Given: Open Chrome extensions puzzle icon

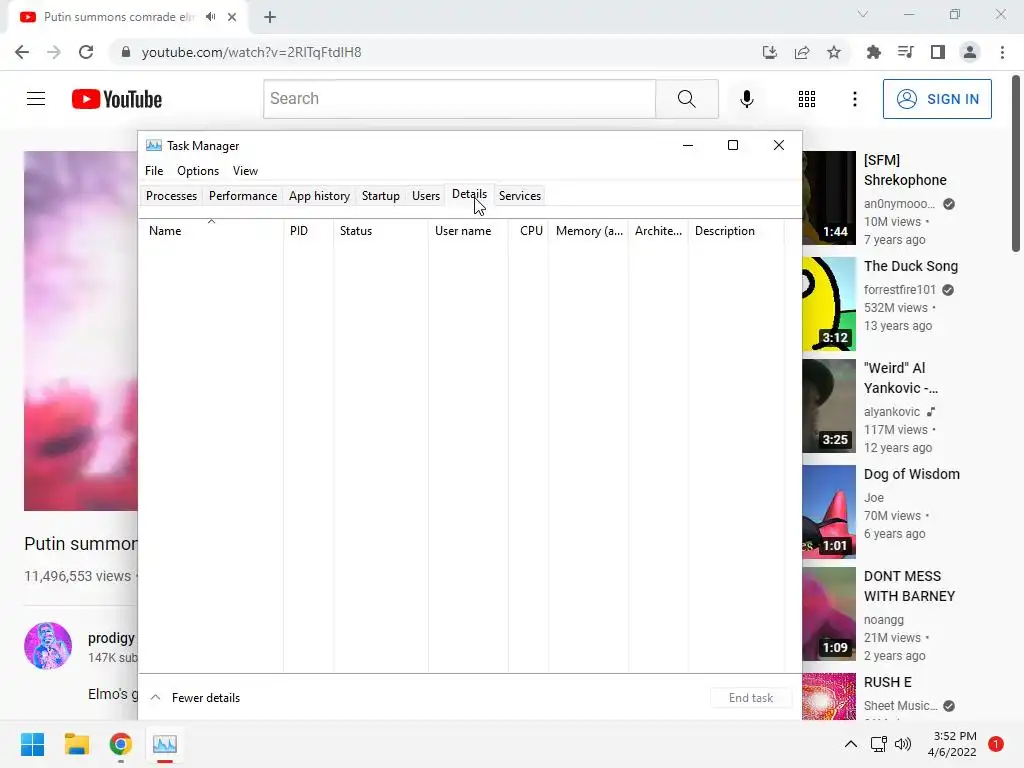Looking at the screenshot, I should (x=873, y=52).
